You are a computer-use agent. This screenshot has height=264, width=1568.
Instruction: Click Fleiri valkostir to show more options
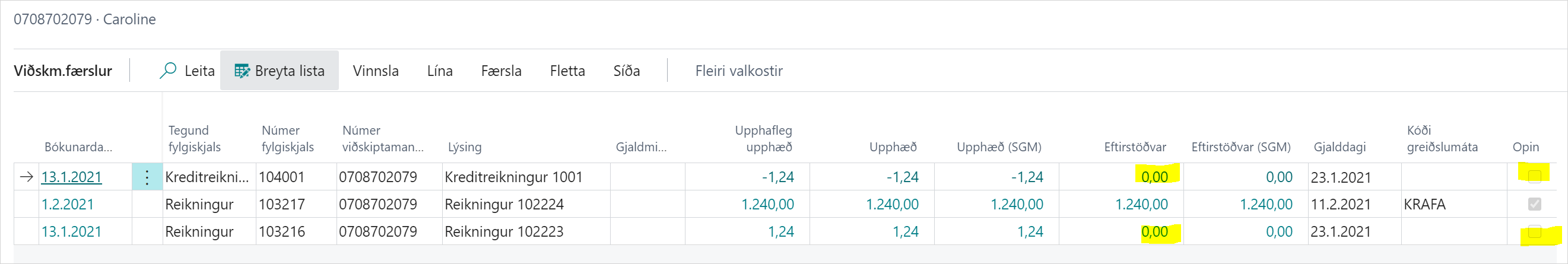(738, 71)
